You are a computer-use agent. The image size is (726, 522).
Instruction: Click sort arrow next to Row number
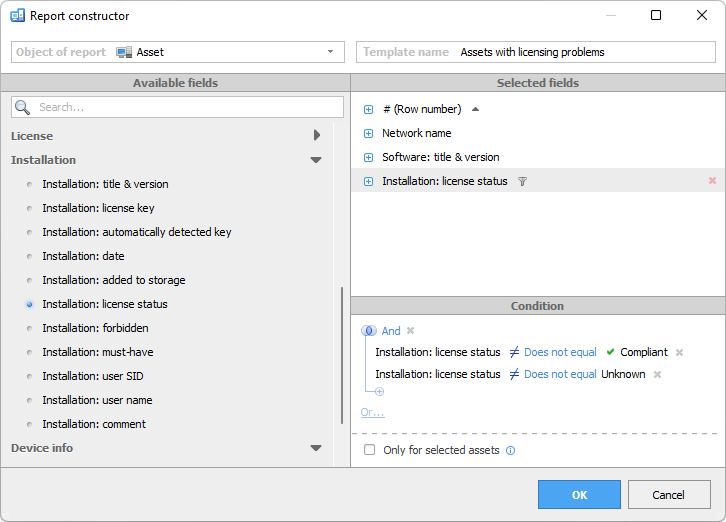click(x=475, y=109)
